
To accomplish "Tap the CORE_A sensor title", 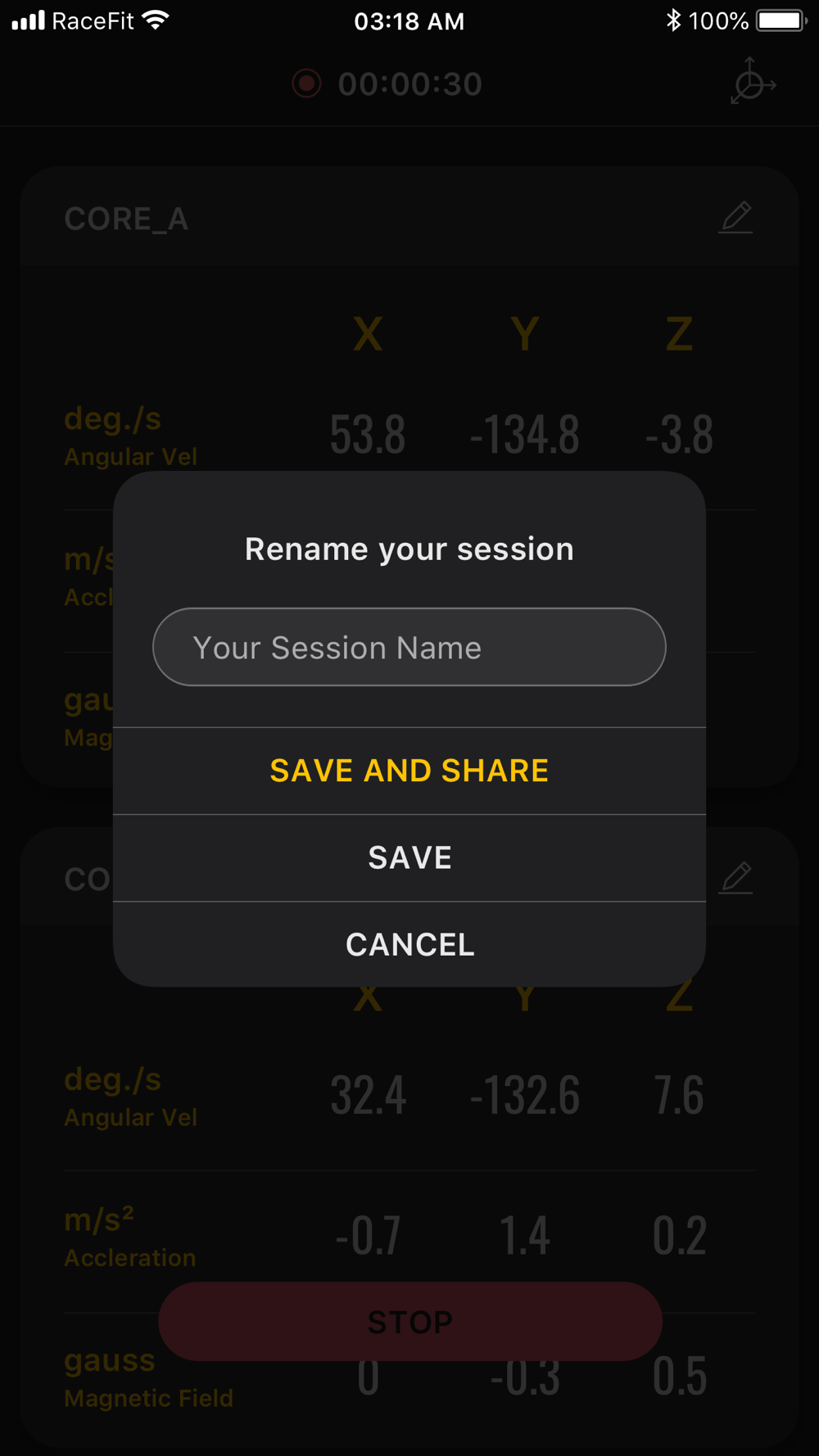I will pyautogui.click(x=127, y=219).
